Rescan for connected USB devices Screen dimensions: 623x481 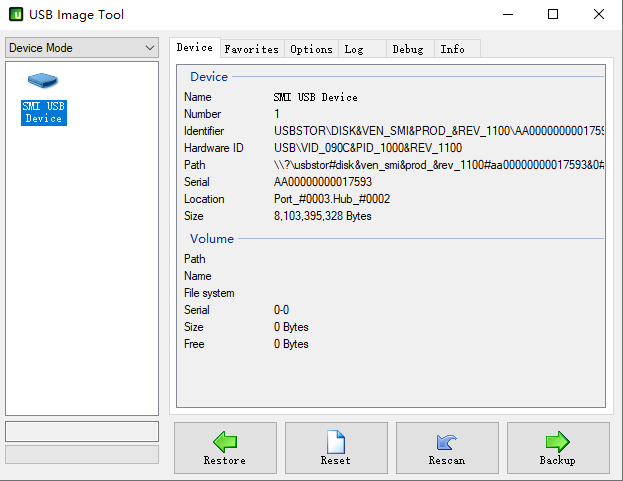[446, 448]
